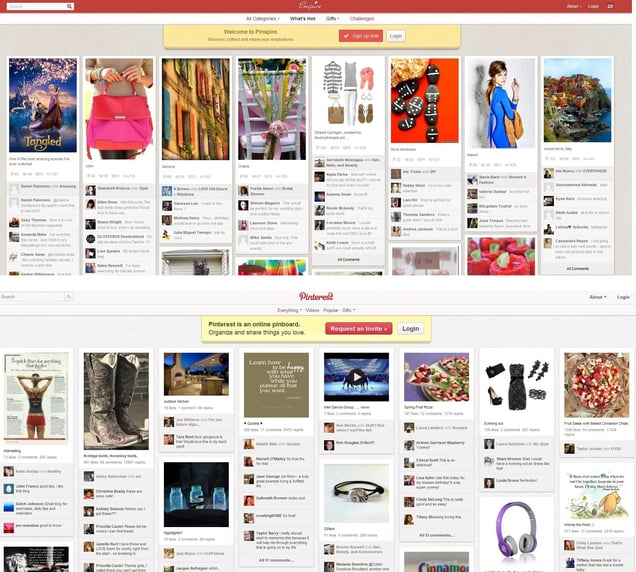The image size is (636, 572).
Task: Open the Gifts dropdown in Pinterest nav
Action: (x=348, y=310)
